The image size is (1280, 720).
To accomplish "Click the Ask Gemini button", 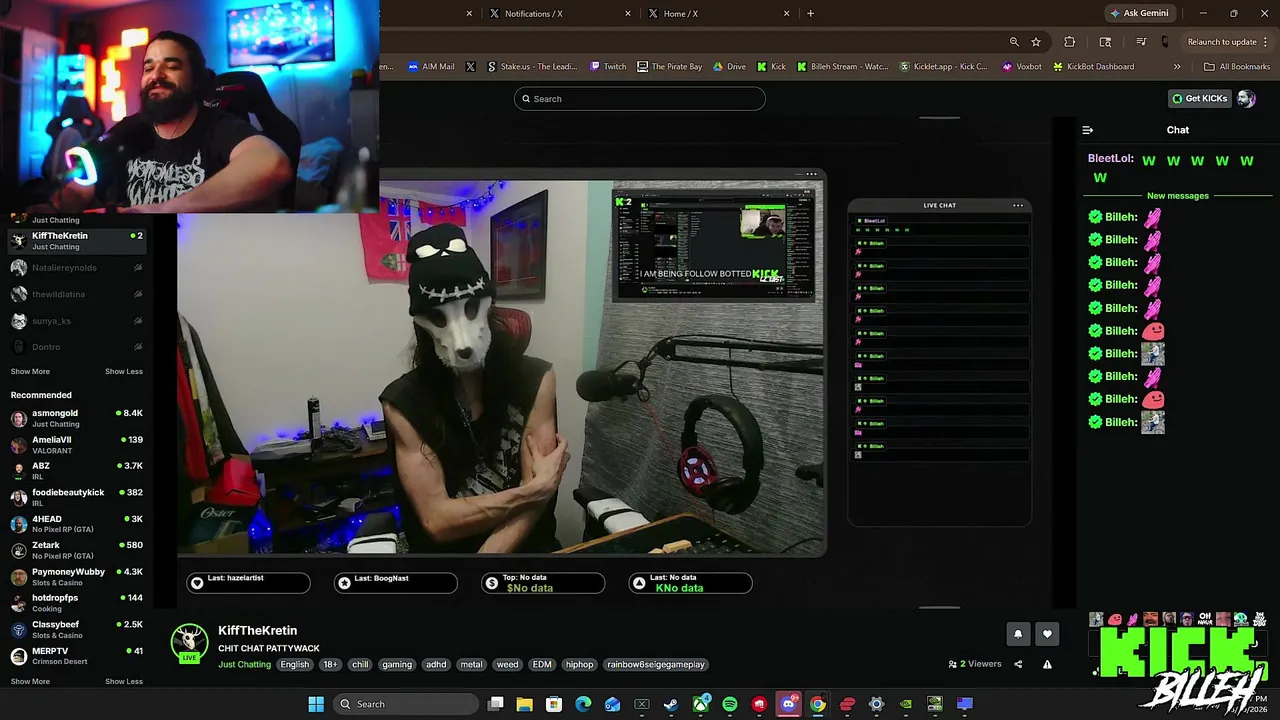I will (1138, 13).
